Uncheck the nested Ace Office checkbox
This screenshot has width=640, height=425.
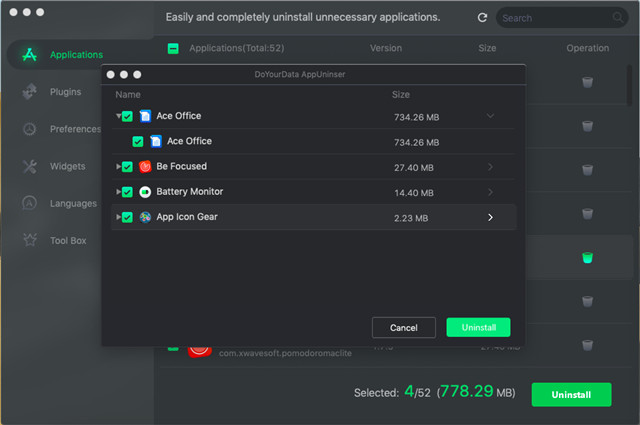(138, 142)
